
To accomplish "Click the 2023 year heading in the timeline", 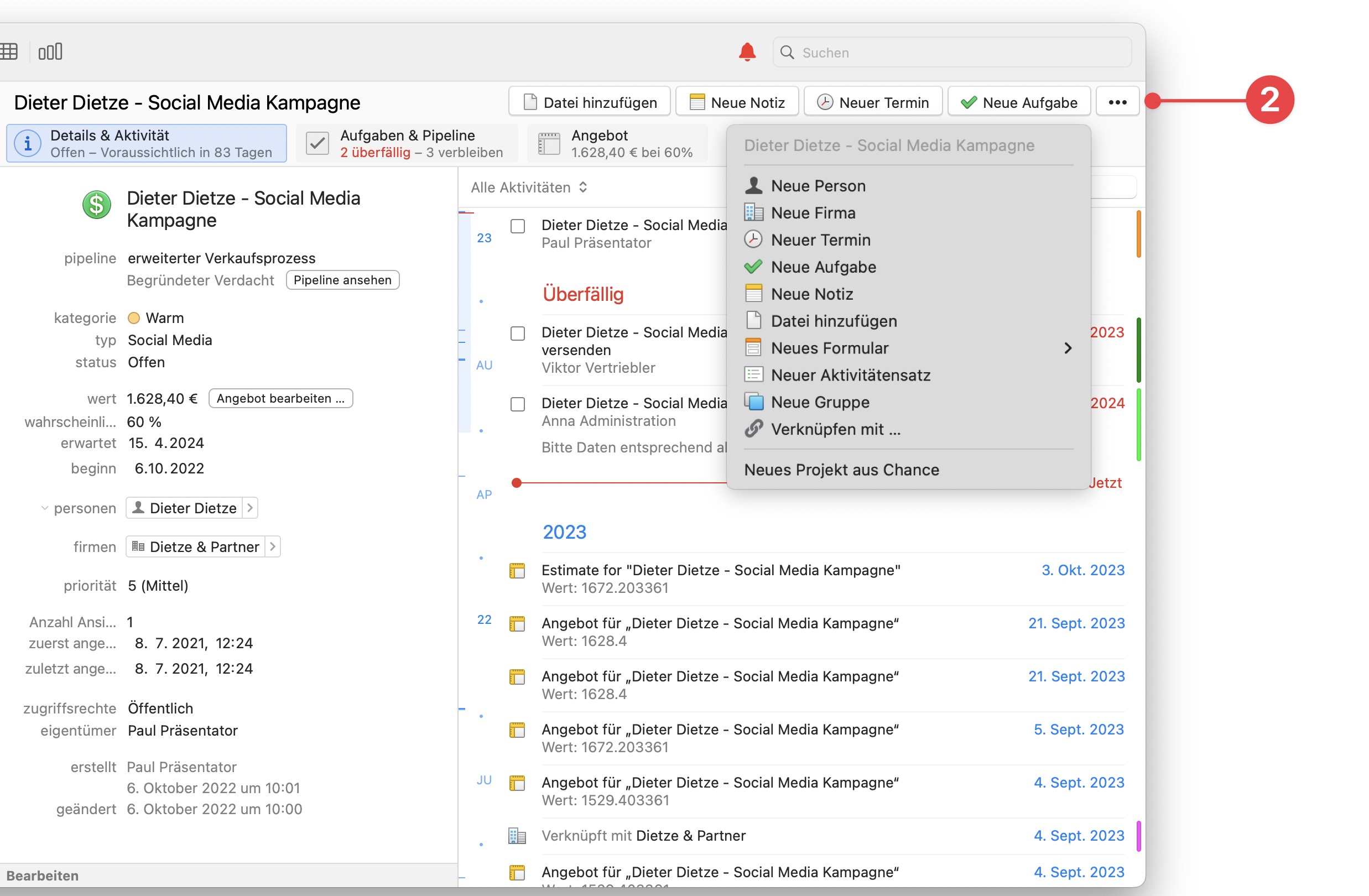I will pos(564,532).
